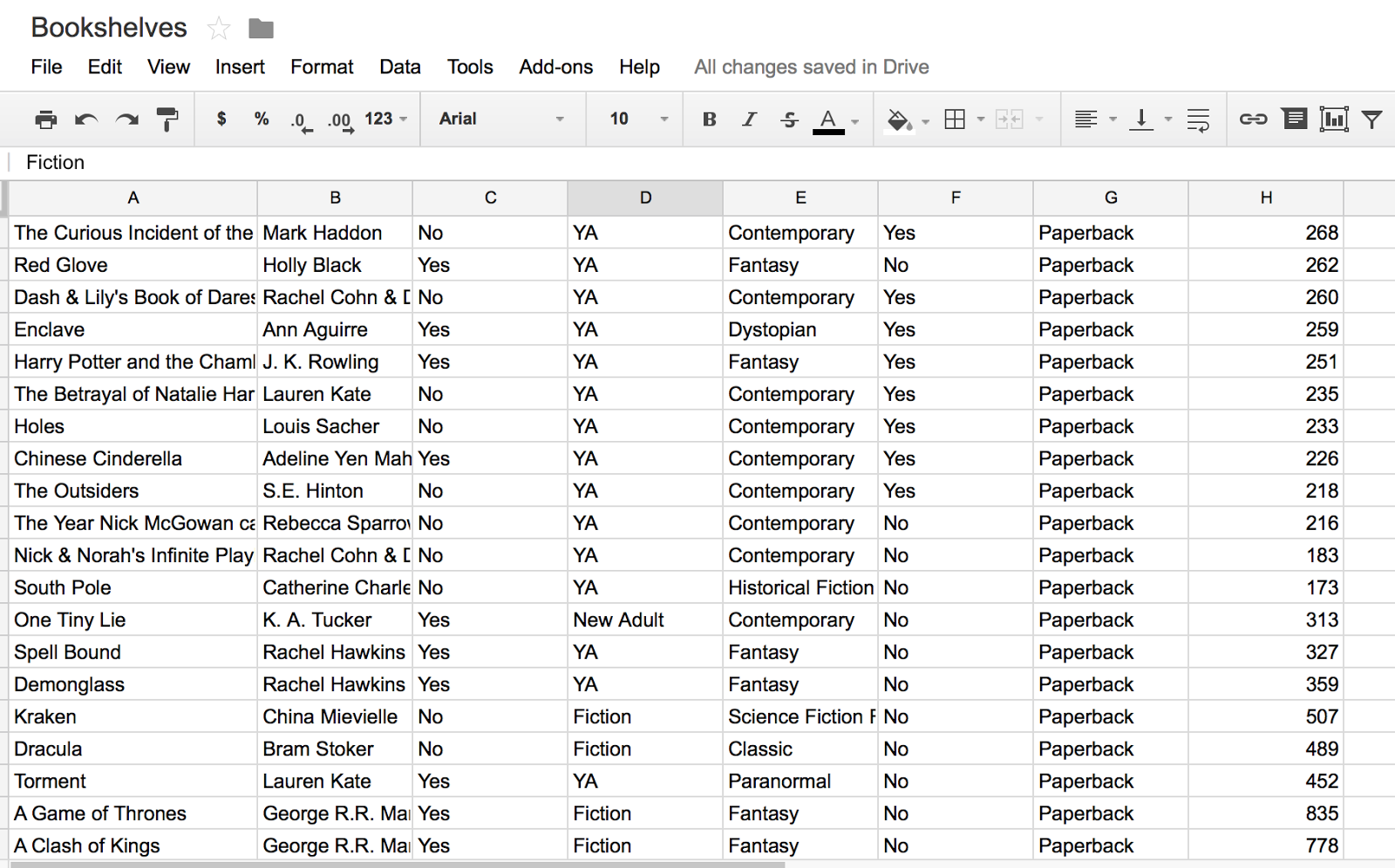Select the 'Holly Black' author cell
This screenshot has width=1395, height=868.
(x=335, y=265)
